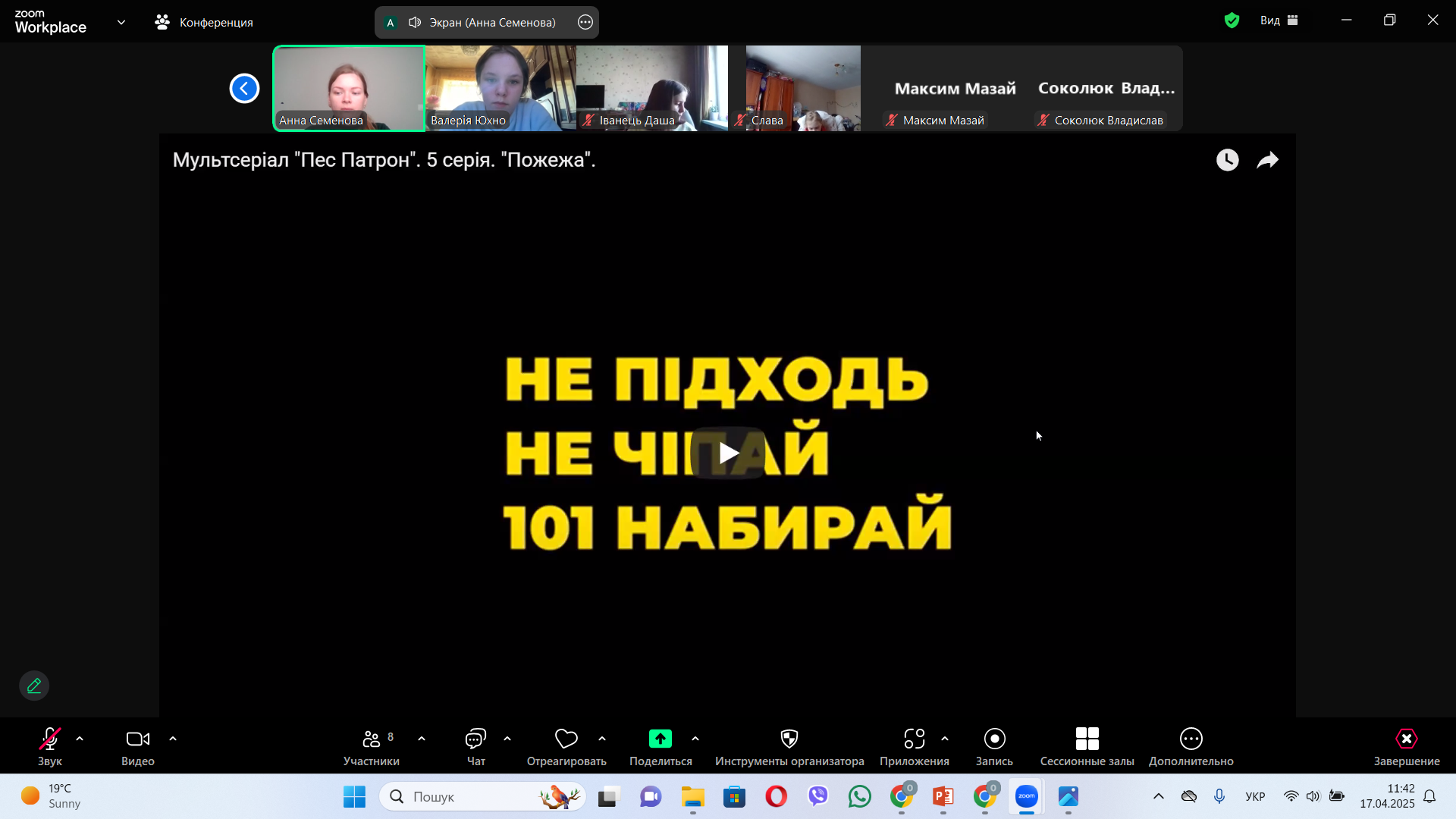Open Microsoft Store from taskbar

[734, 796]
